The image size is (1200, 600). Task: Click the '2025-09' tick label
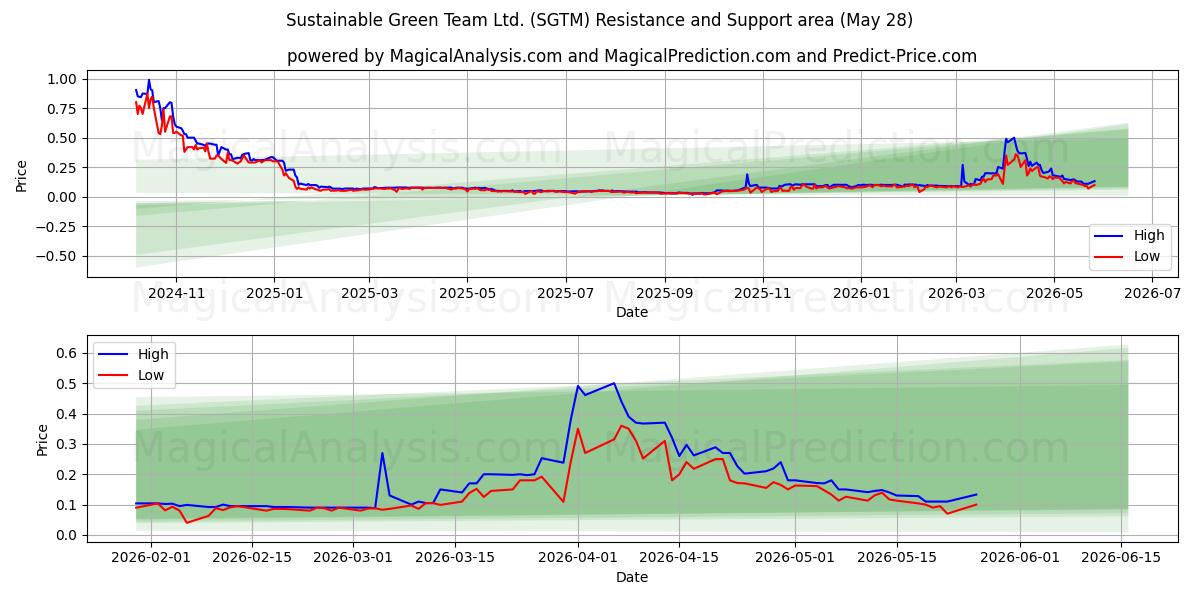(x=665, y=293)
